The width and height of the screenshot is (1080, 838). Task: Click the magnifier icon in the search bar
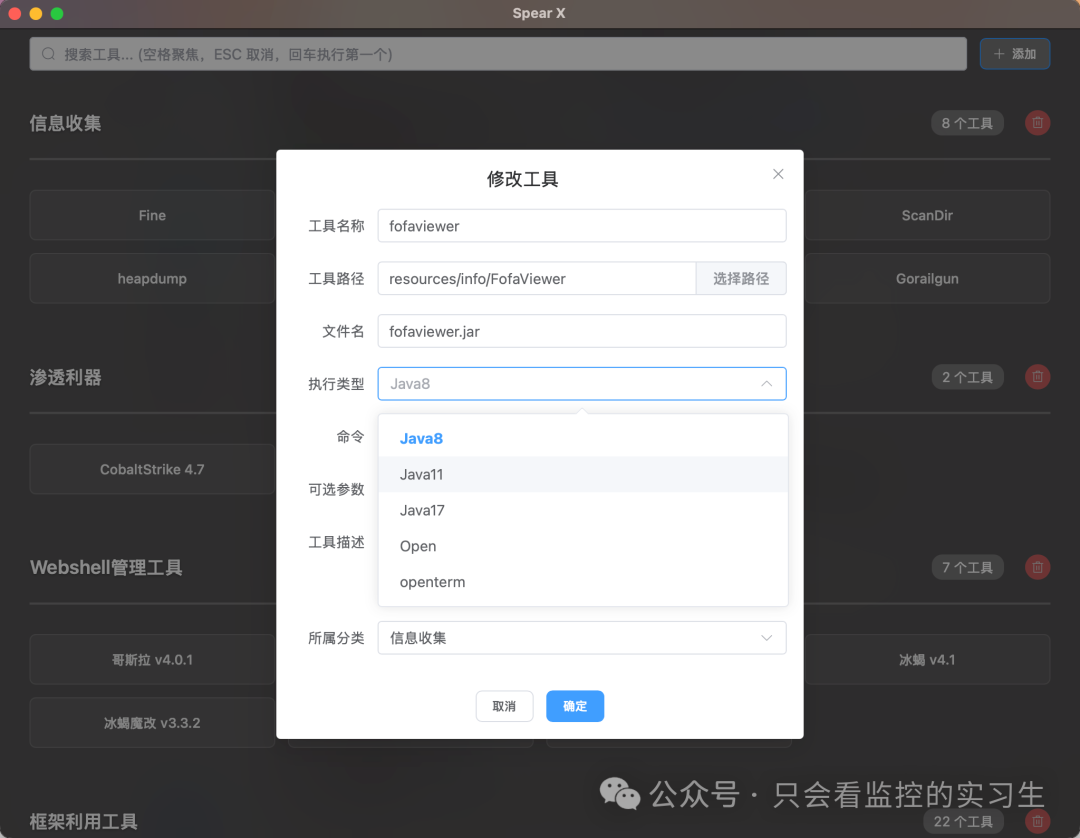pyautogui.click(x=47, y=53)
